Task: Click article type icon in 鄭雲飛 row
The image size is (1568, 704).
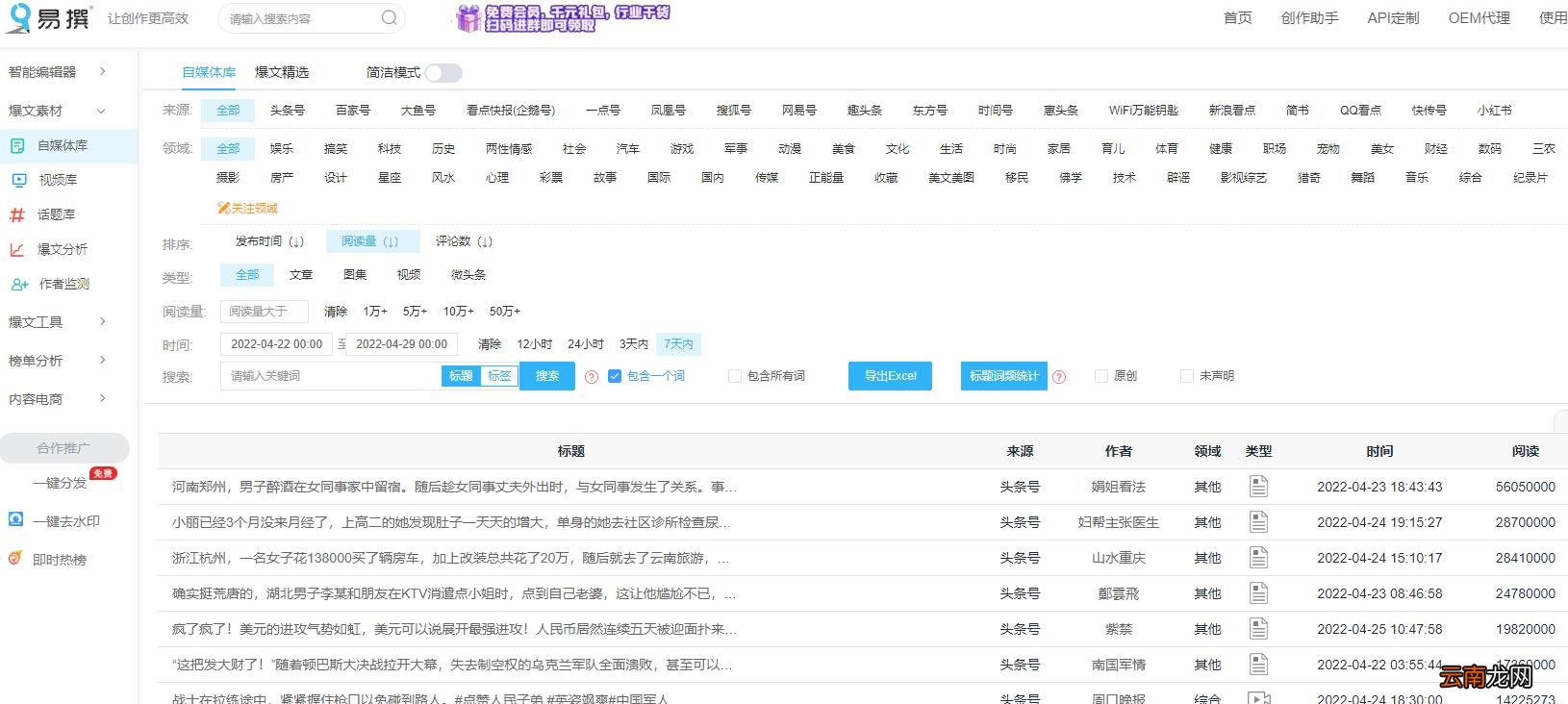Action: pos(1258,593)
